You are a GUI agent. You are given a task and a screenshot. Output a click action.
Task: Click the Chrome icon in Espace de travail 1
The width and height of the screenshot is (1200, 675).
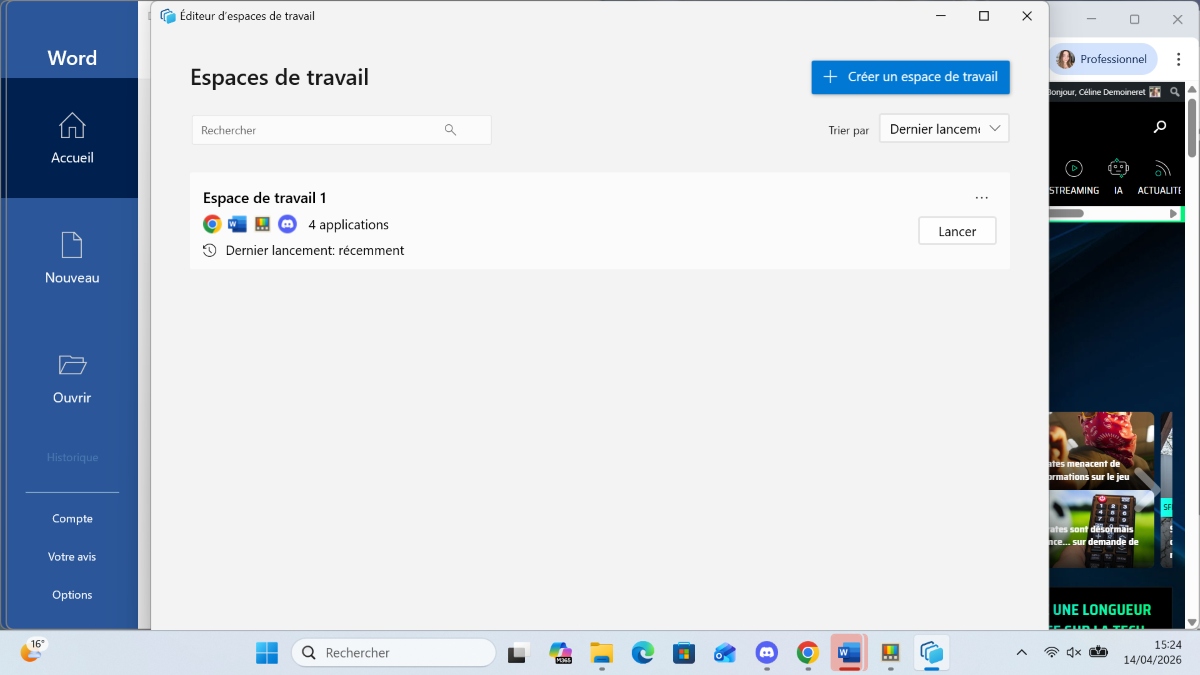[x=212, y=224]
